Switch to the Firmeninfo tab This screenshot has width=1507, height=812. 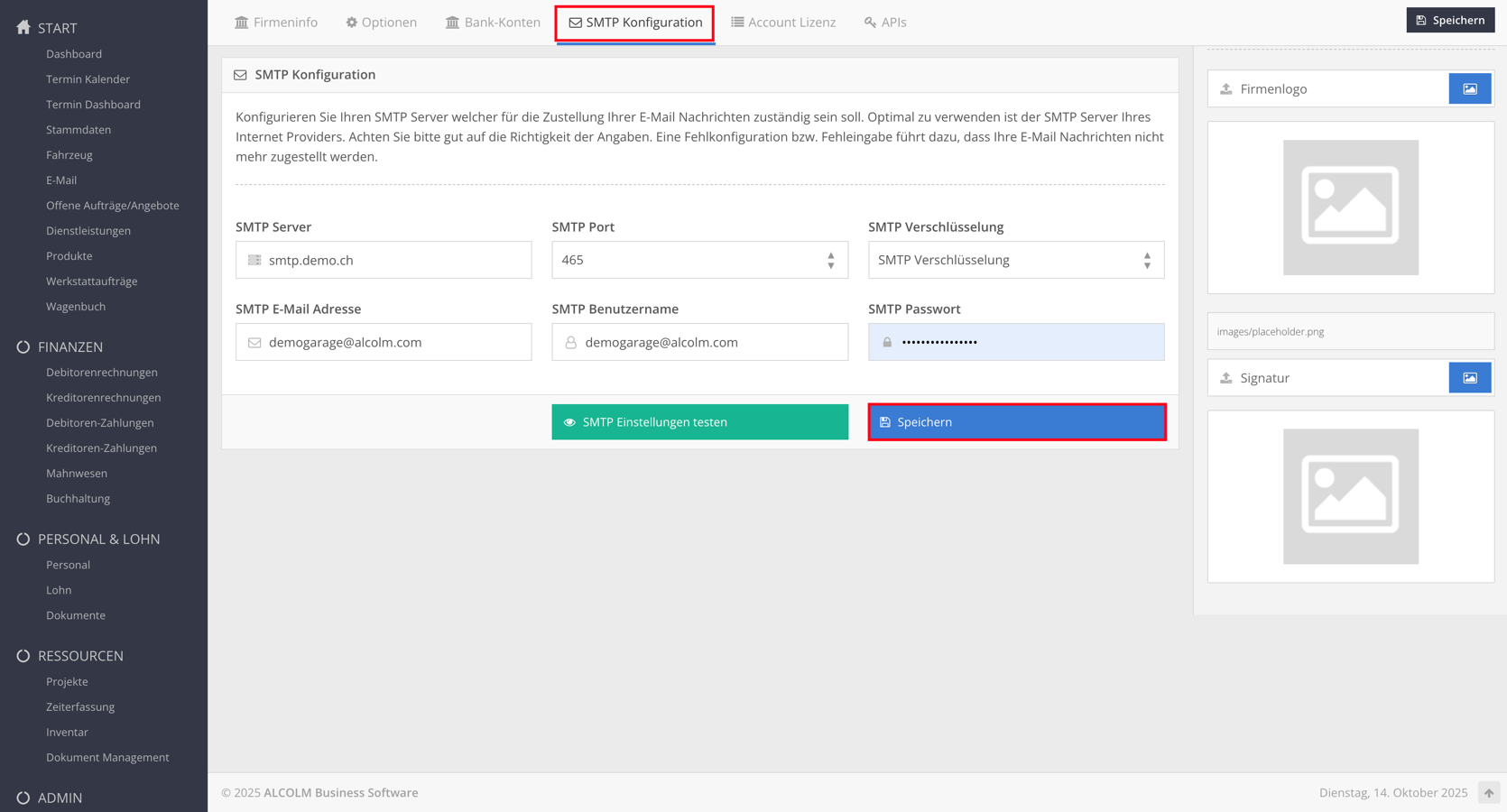pos(276,22)
